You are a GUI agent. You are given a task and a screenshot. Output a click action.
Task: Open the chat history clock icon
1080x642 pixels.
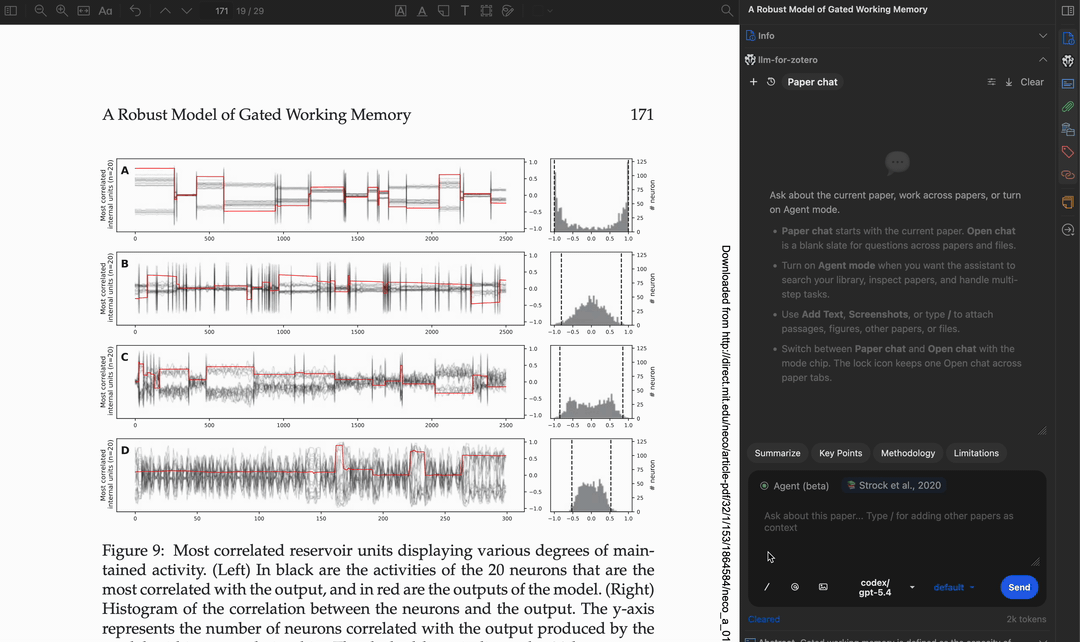pos(771,82)
